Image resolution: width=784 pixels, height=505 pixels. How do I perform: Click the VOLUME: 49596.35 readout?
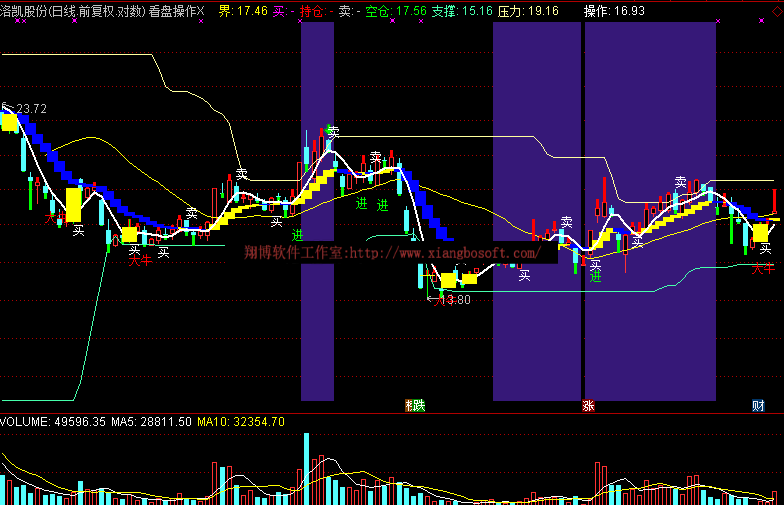point(53,422)
